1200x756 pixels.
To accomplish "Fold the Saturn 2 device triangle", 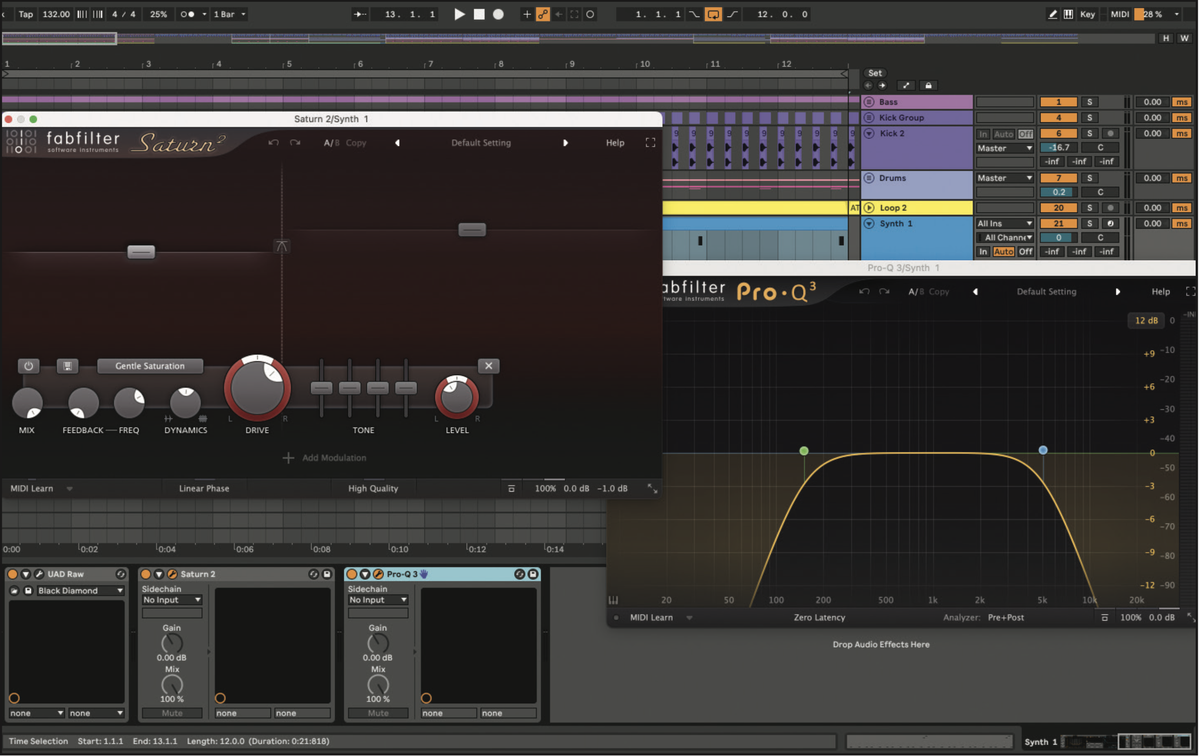I will [158, 574].
